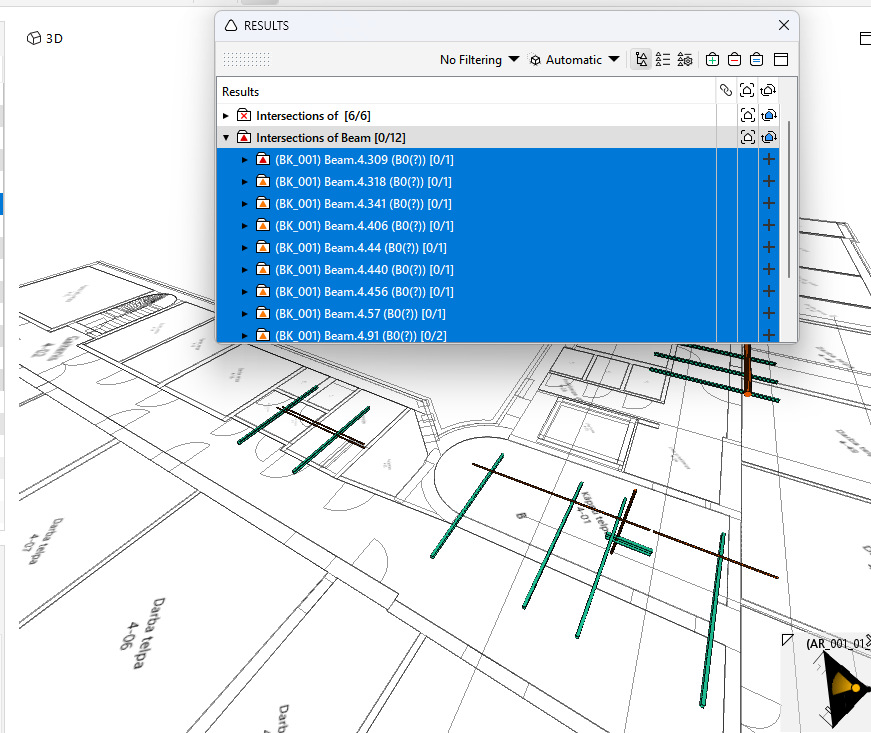This screenshot has height=733, width=871.
Task: Click the link chain column header icon
Action: pos(726,90)
